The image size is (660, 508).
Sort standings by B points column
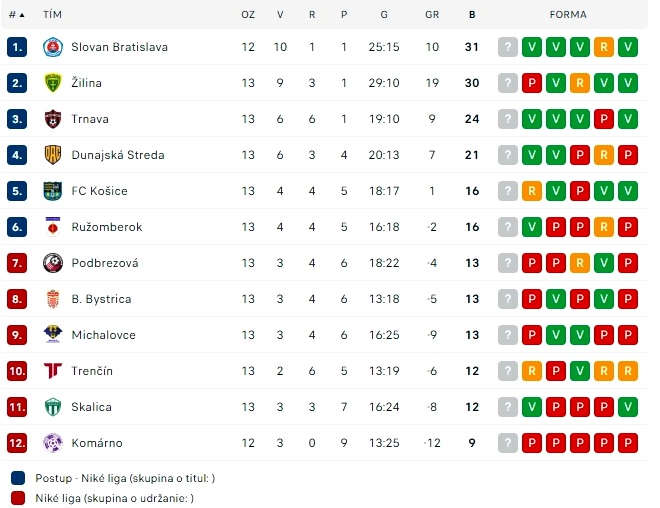tap(472, 15)
